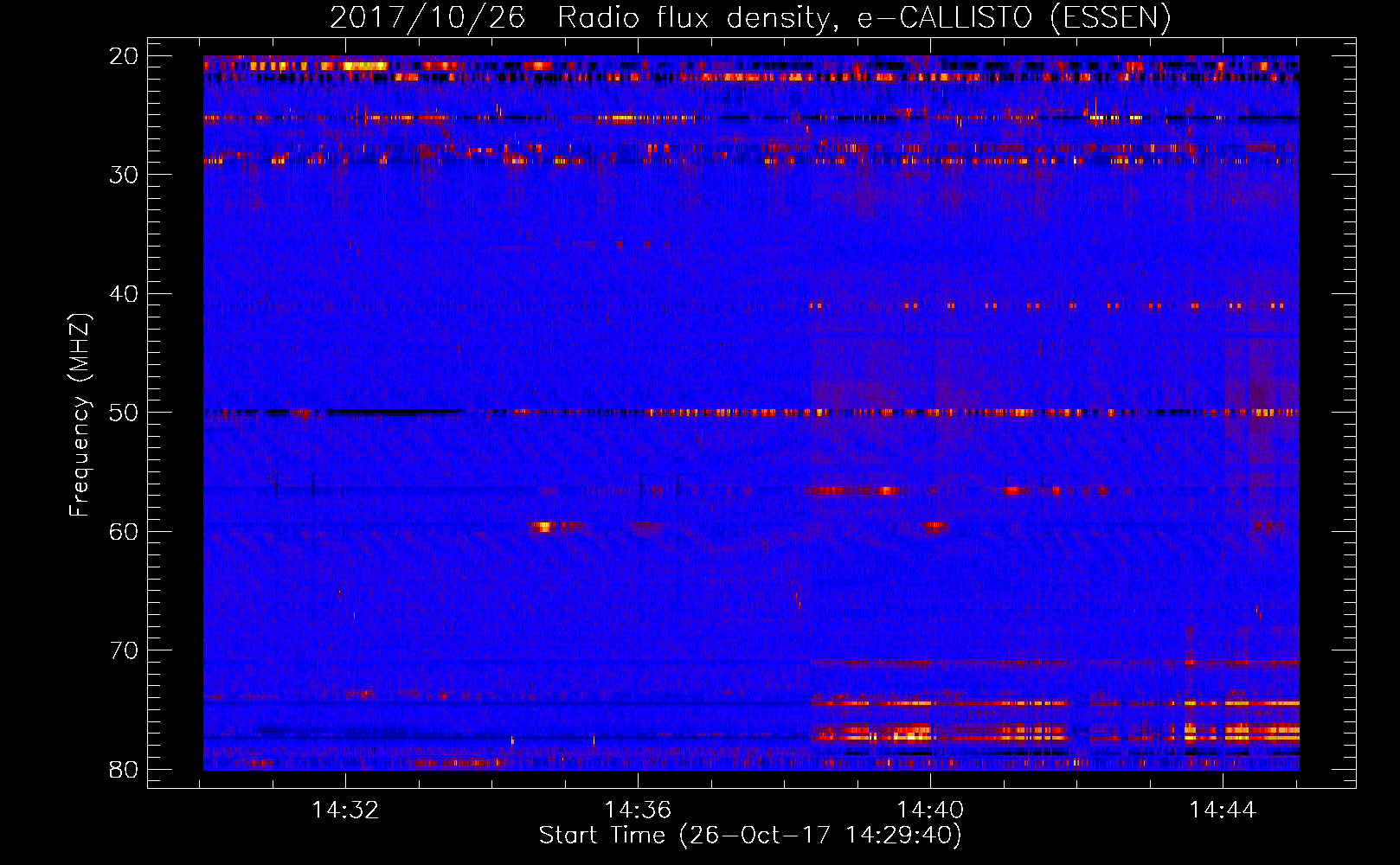Click the '60' frequency tick label

124,531
